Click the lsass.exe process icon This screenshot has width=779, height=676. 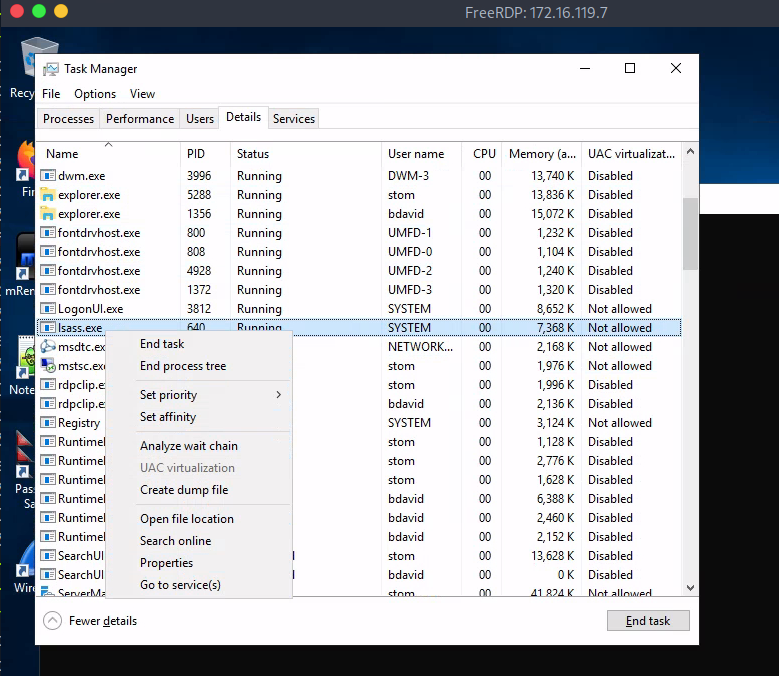click(x=48, y=327)
